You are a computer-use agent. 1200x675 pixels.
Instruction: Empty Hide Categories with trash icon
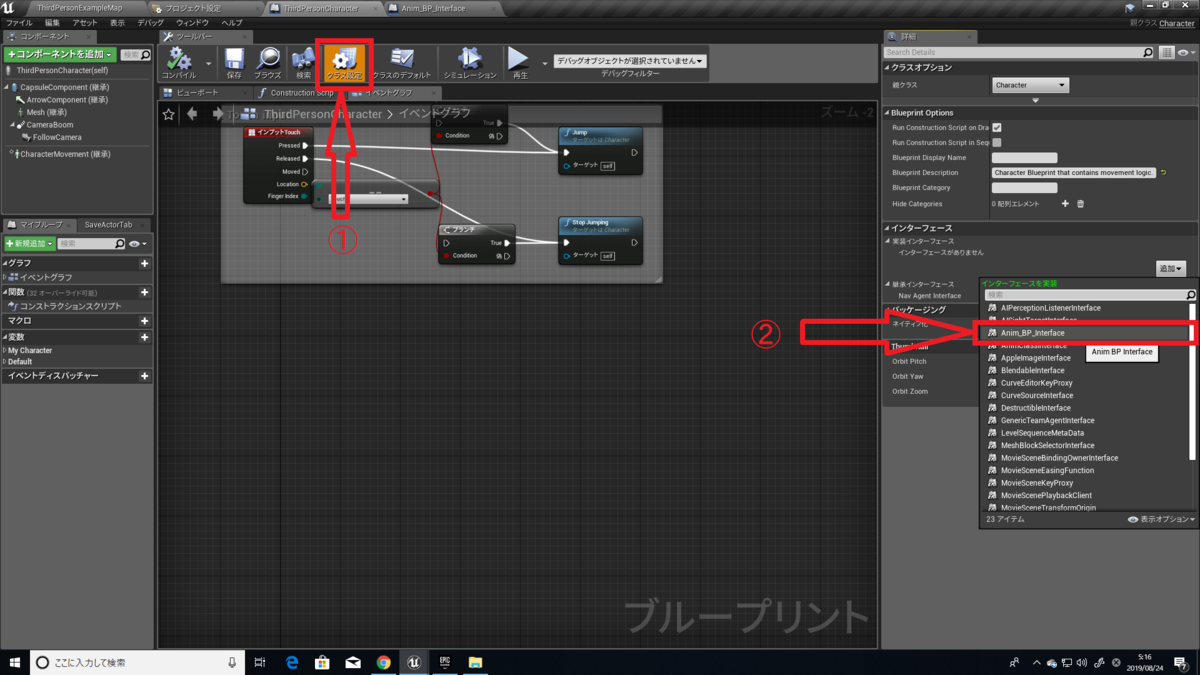pyautogui.click(x=1080, y=204)
